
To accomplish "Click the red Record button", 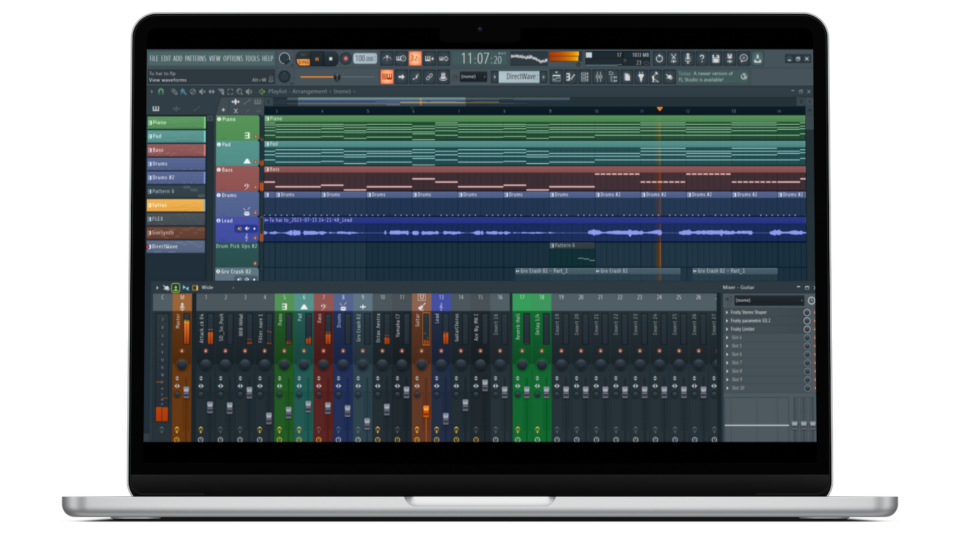I will 346,59.
